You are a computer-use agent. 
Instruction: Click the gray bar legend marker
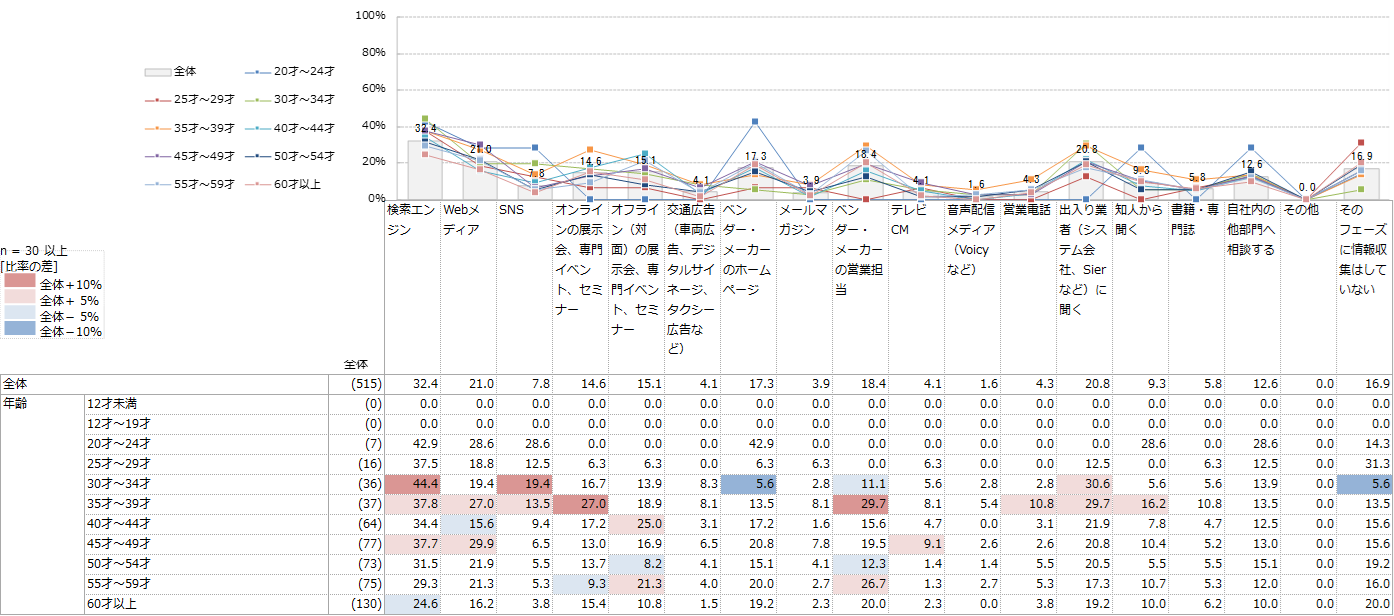point(158,72)
